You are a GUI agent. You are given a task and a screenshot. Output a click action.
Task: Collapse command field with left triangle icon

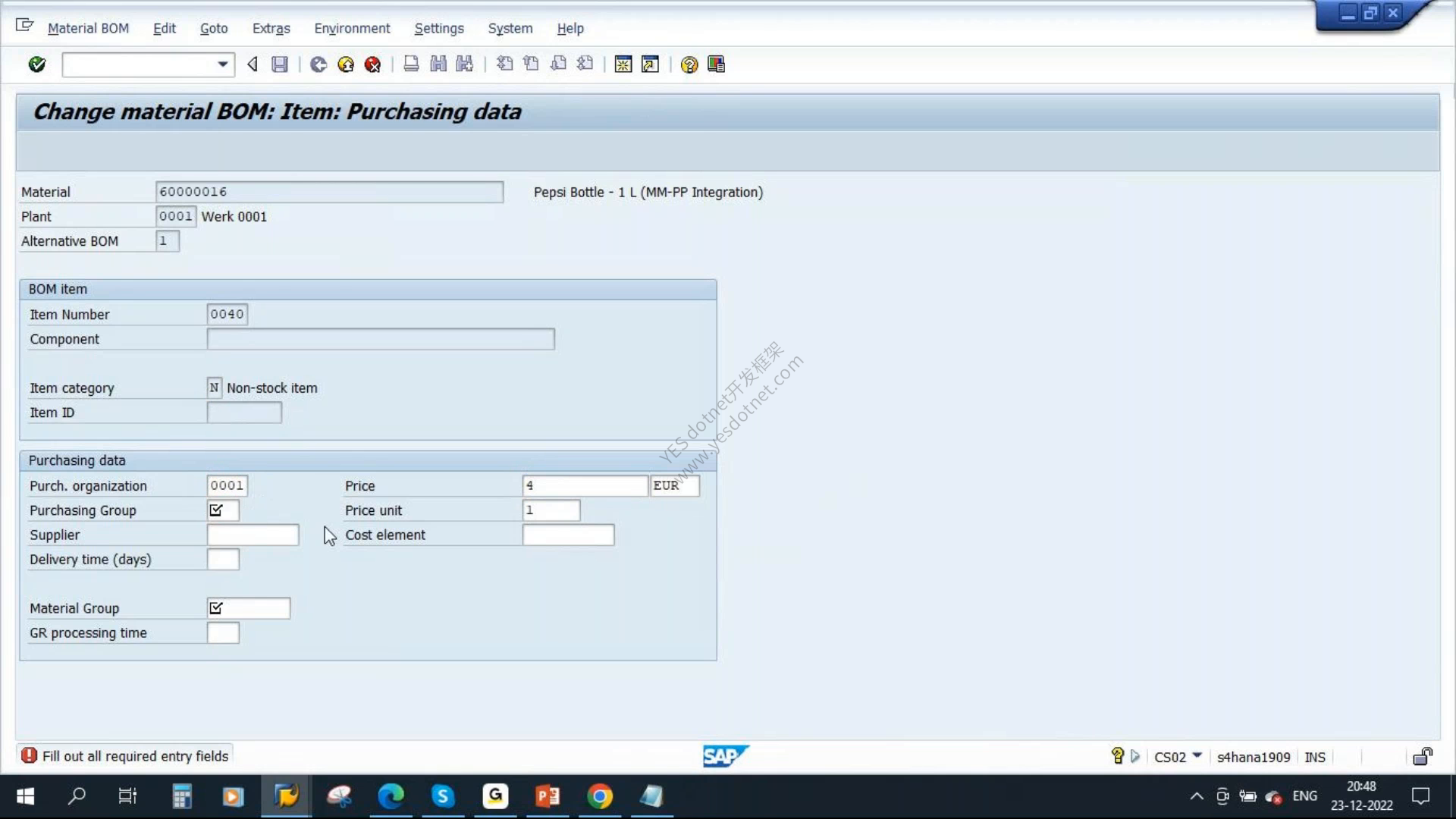[x=253, y=64]
